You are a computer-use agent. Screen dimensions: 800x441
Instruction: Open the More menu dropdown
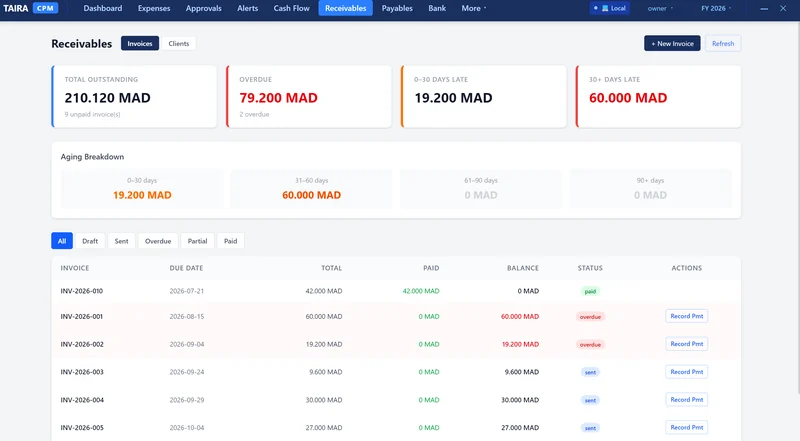(x=473, y=8)
